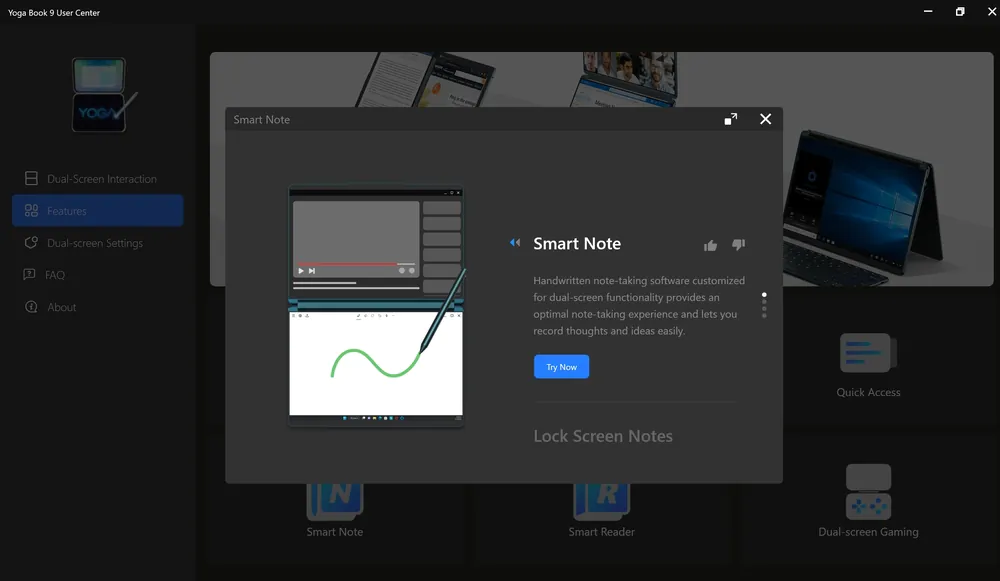Minimize the Yoga Book 9 User Center window

click(928, 11)
